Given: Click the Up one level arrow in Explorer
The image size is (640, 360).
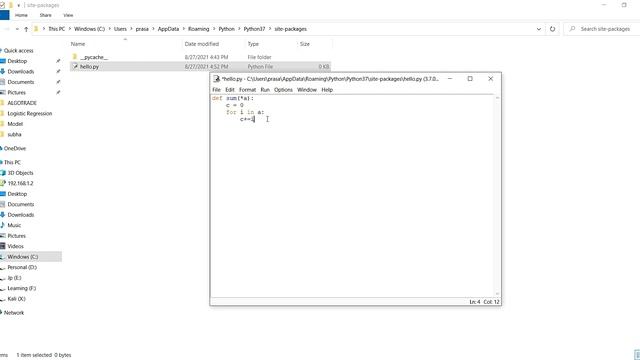Looking at the screenshot, I should click(x=26, y=29).
